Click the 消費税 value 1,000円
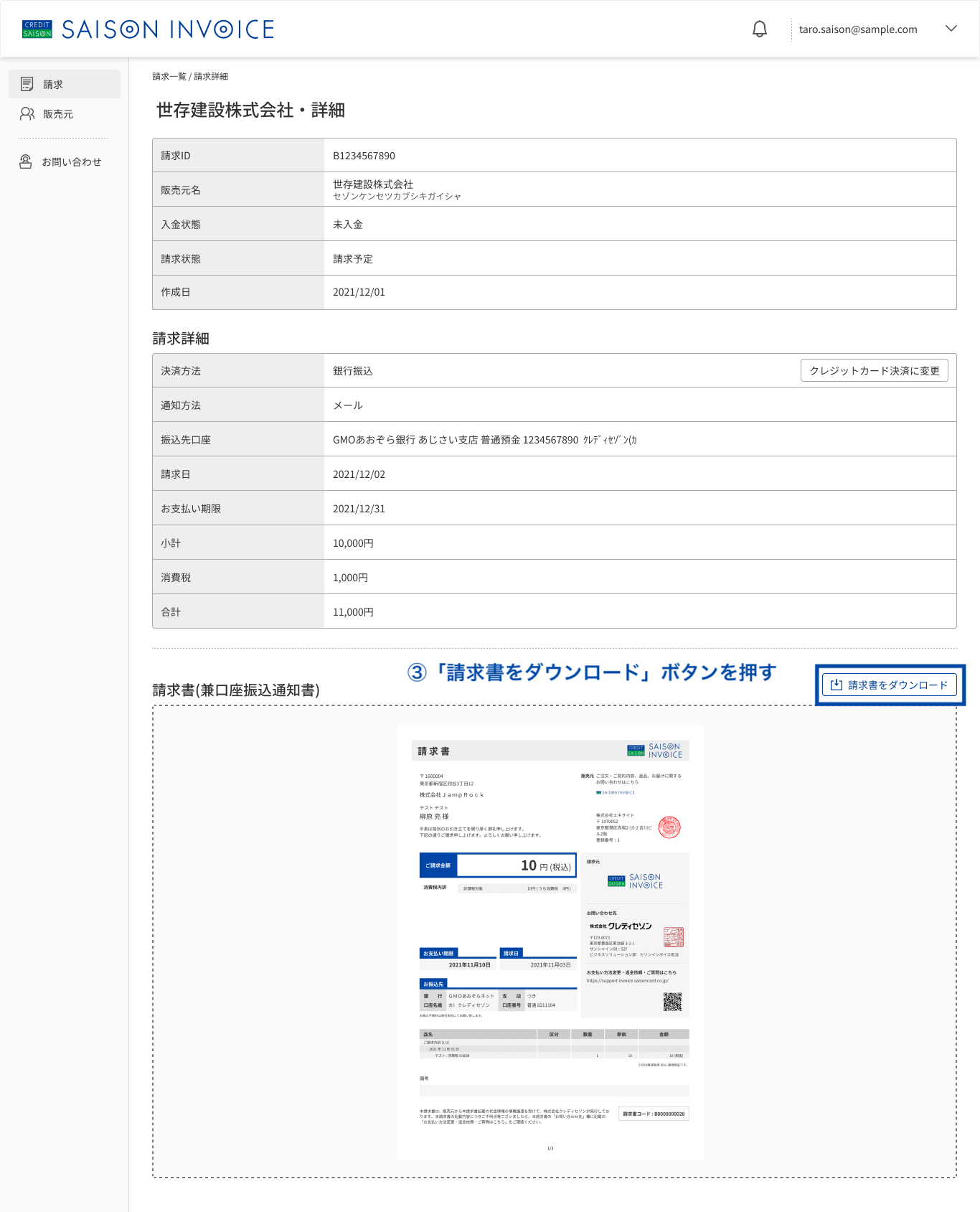The width and height of the screenshot is (980, 1212). [x=350, y=578]
